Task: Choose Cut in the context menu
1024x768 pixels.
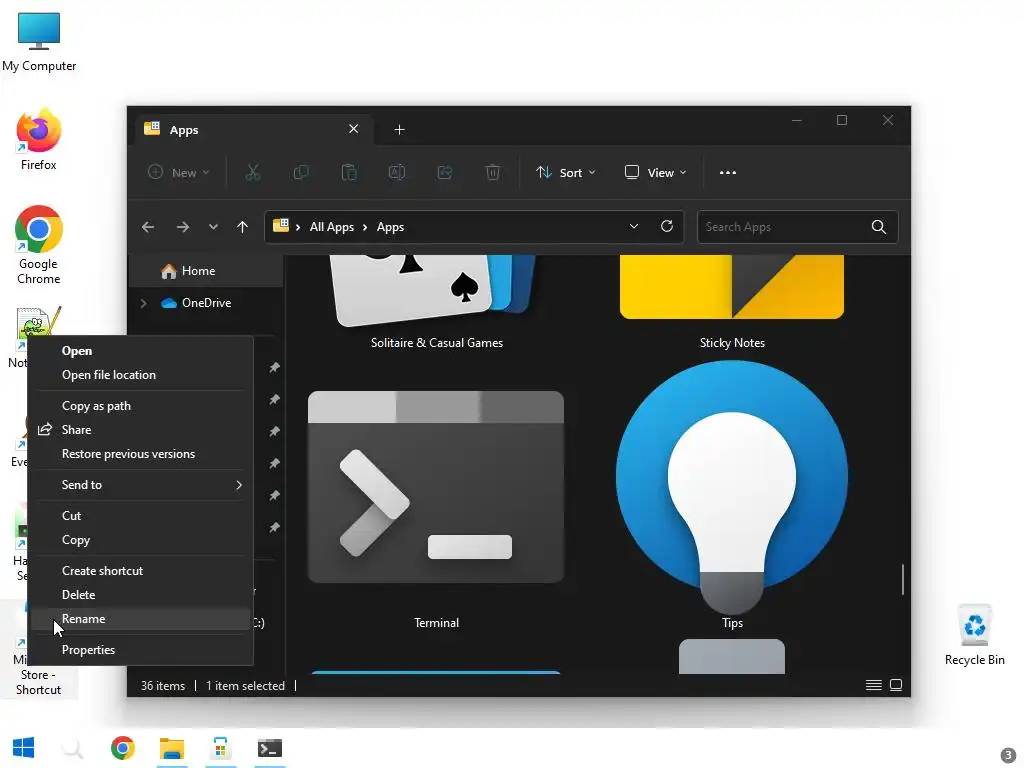Action: tap(141, 515)
